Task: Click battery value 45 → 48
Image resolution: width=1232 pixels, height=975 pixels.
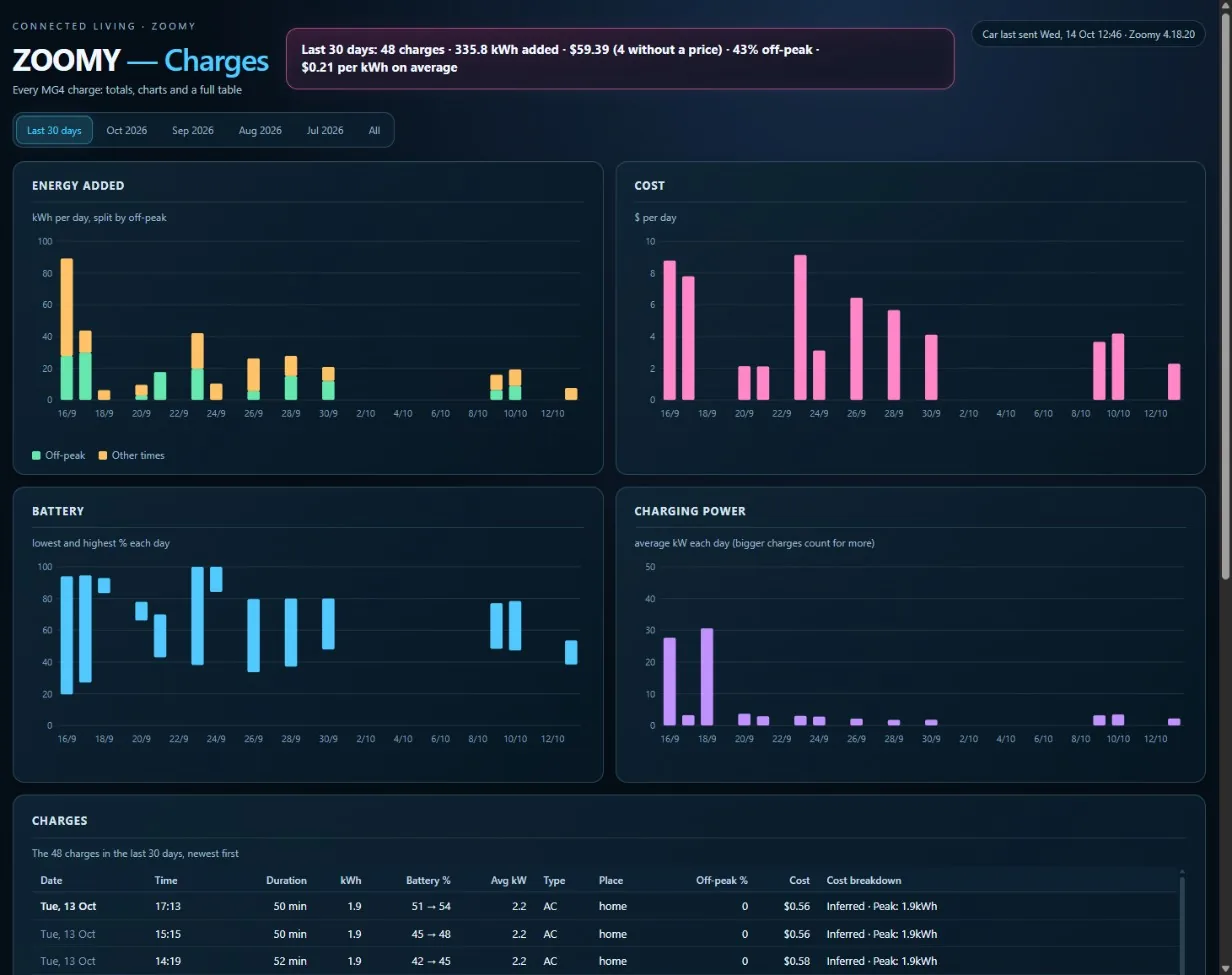Action: click(431, 934)
